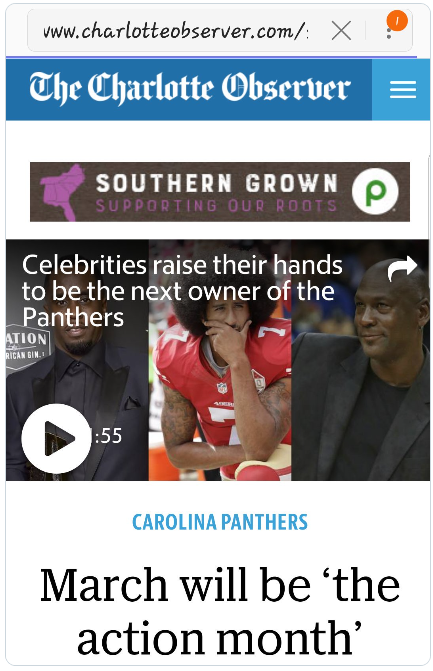Open the Southern Grown banner ad text
The image size is (433, 671).
[x=216, y=183]
